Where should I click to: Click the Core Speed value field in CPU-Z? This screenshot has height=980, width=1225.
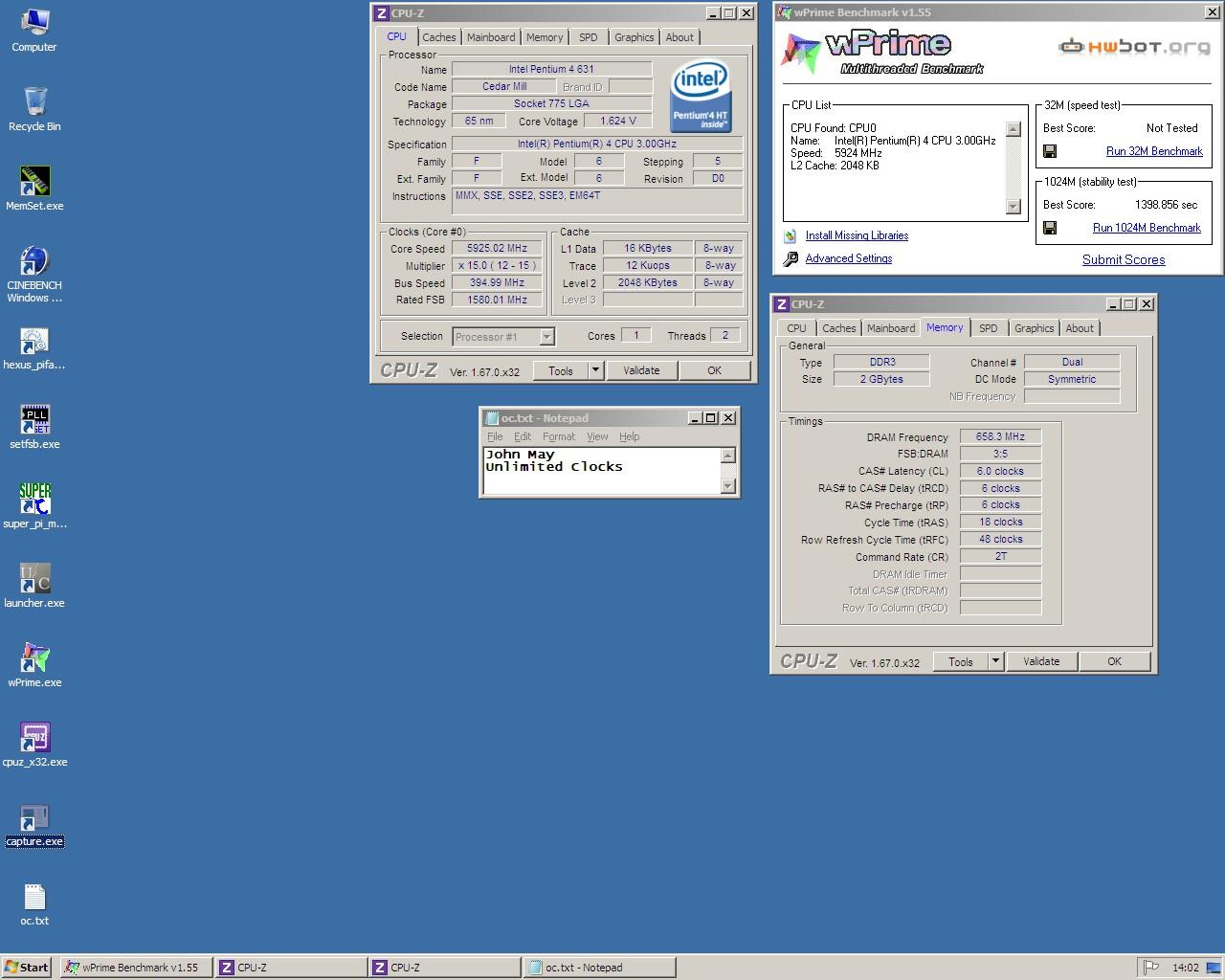point(497,248)
